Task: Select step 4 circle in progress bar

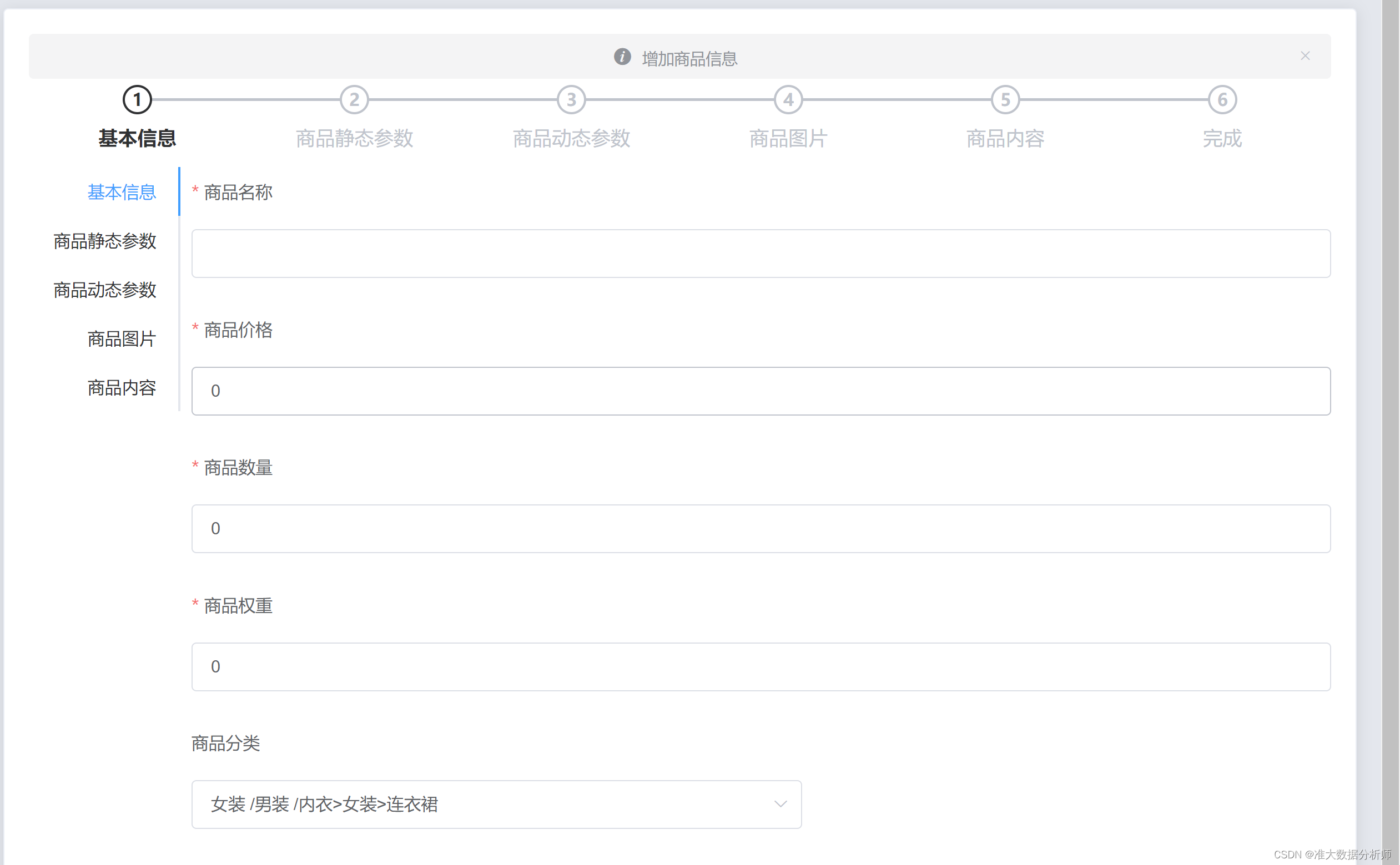Action: pos(788,99)
